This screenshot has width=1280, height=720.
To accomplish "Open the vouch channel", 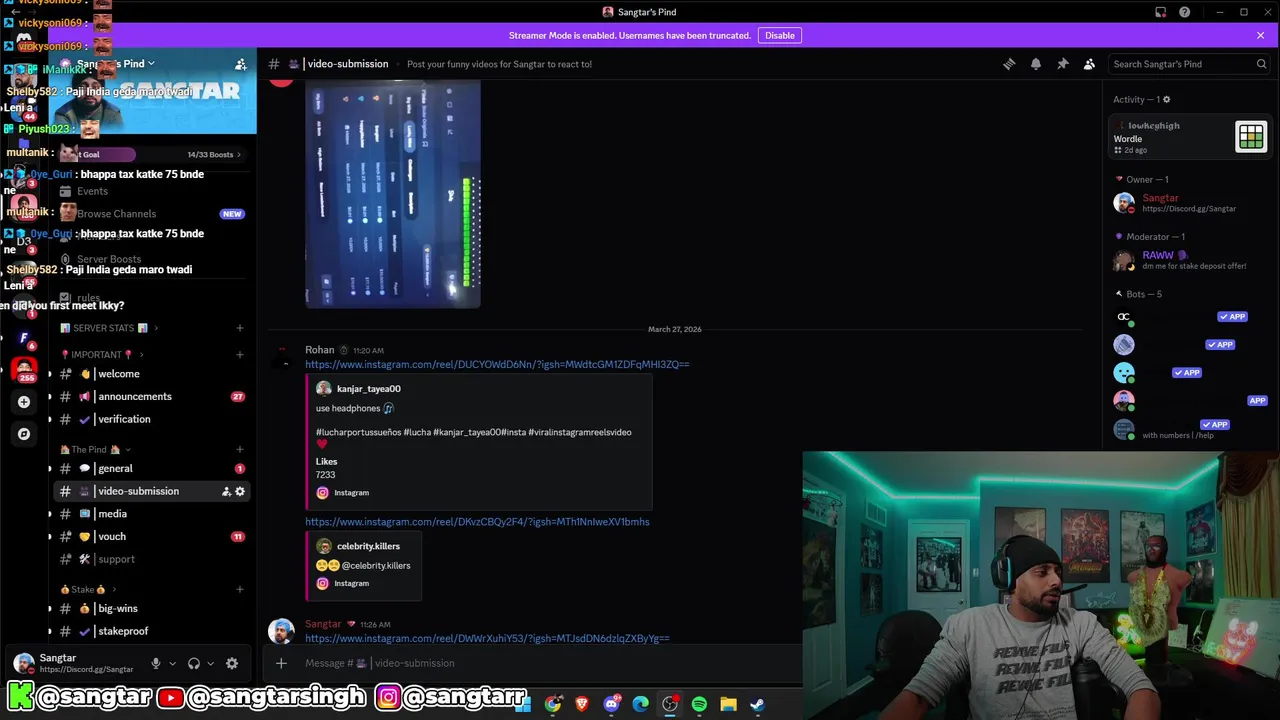I will [x=150, y=537].
